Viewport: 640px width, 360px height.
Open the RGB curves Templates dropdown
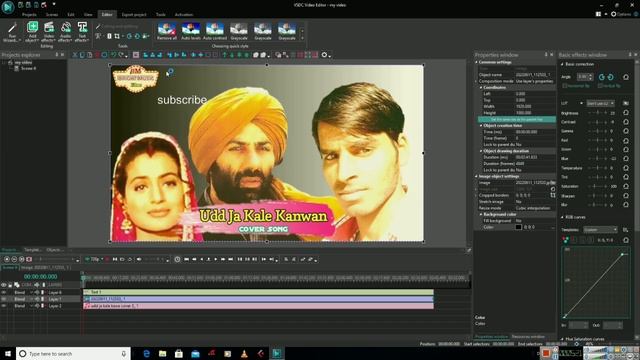coord(600,230)
